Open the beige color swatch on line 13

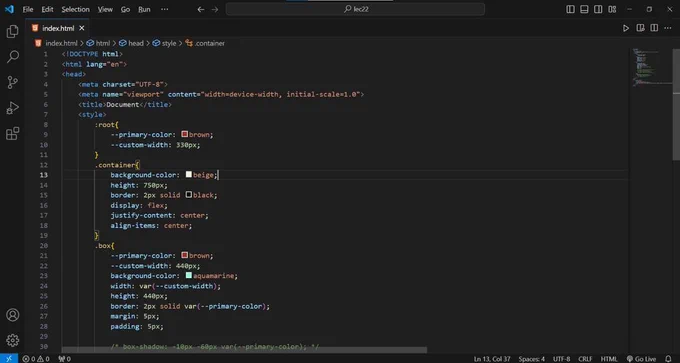tap(189, 175)
